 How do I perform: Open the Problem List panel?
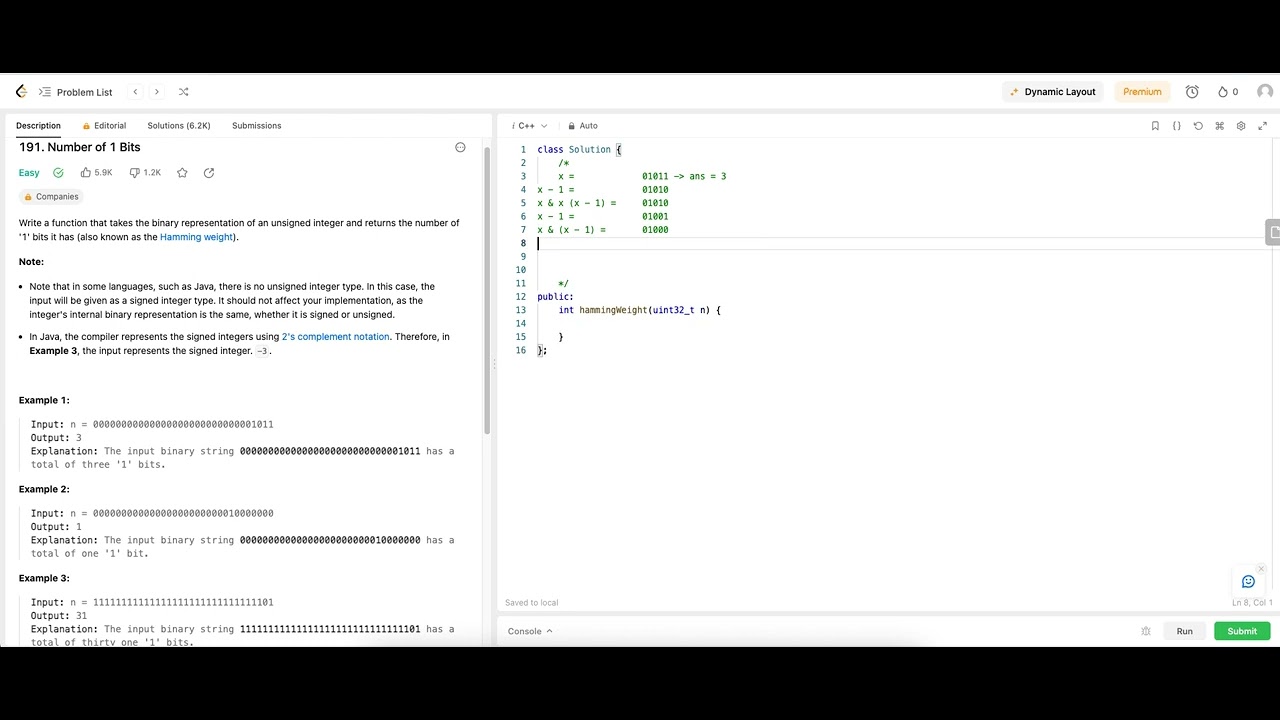click(75, 92)
